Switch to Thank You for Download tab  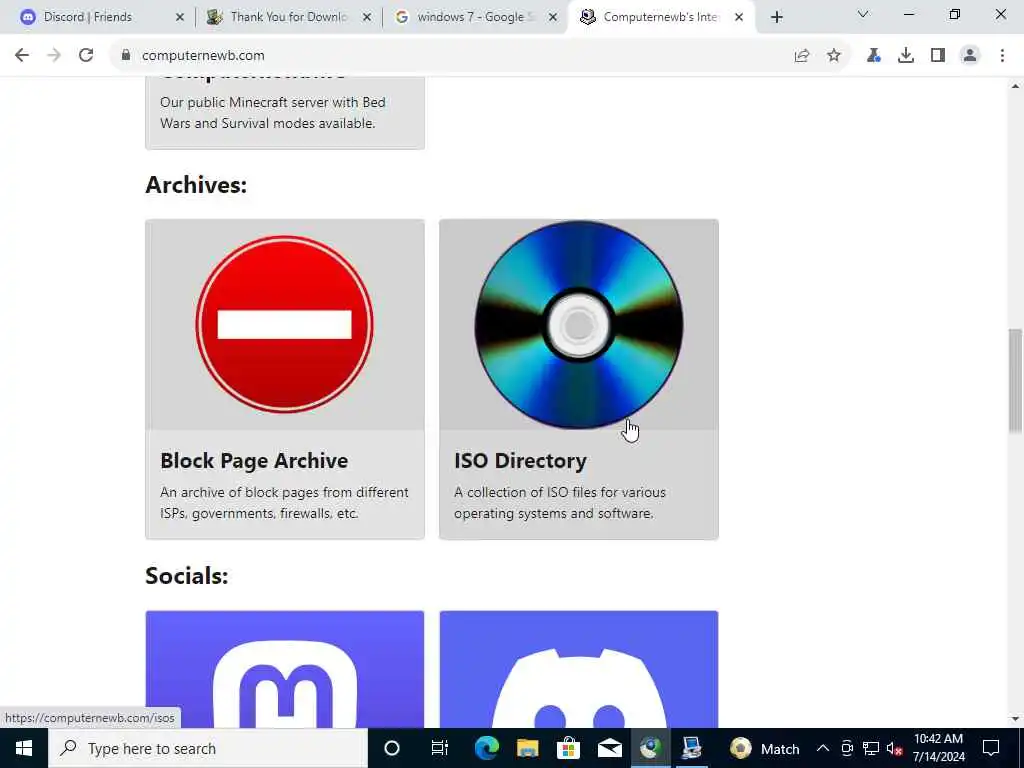289,17
